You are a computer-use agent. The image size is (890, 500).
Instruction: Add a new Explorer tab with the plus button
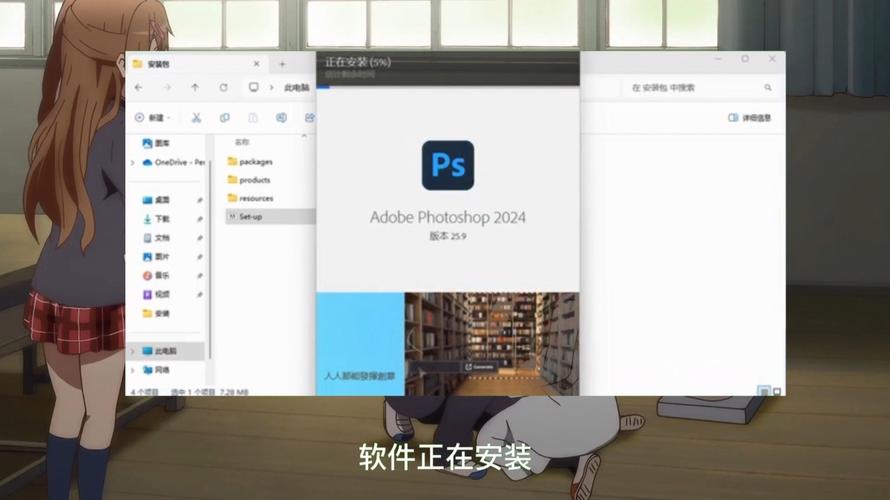click(x=282, y=64)
